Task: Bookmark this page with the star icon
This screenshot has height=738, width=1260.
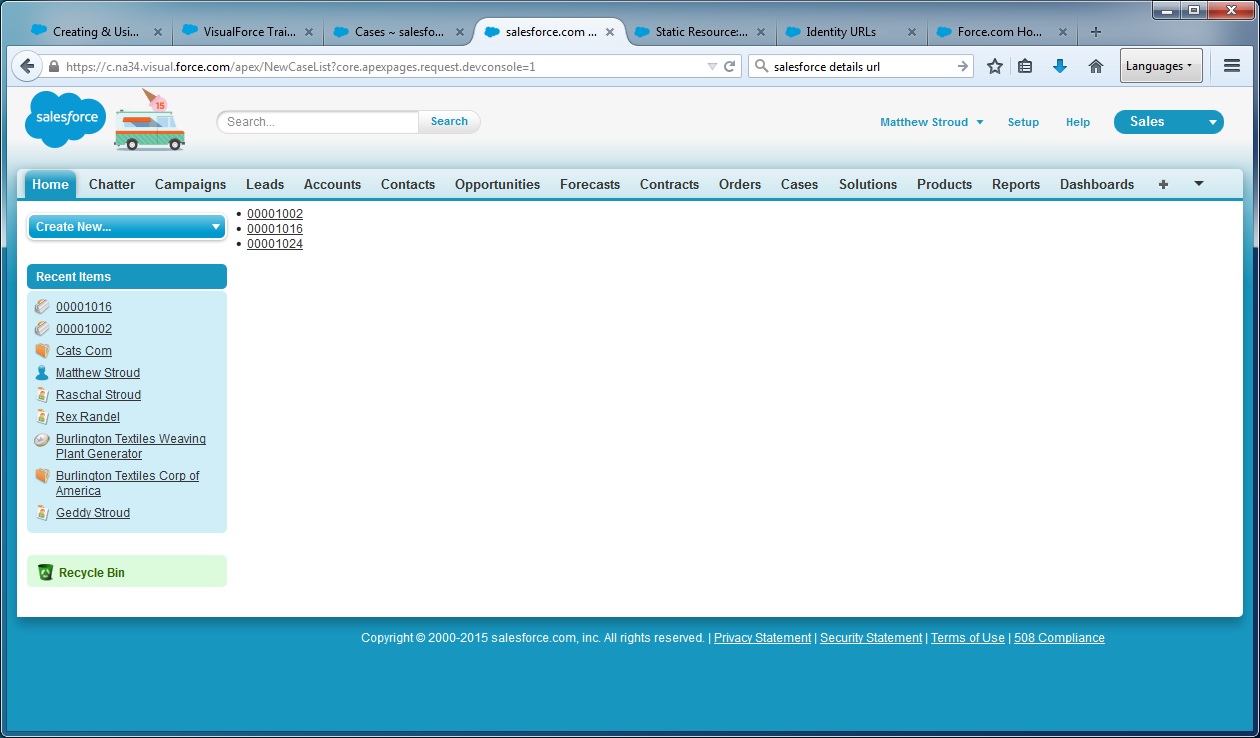Action: coord(995,66)
